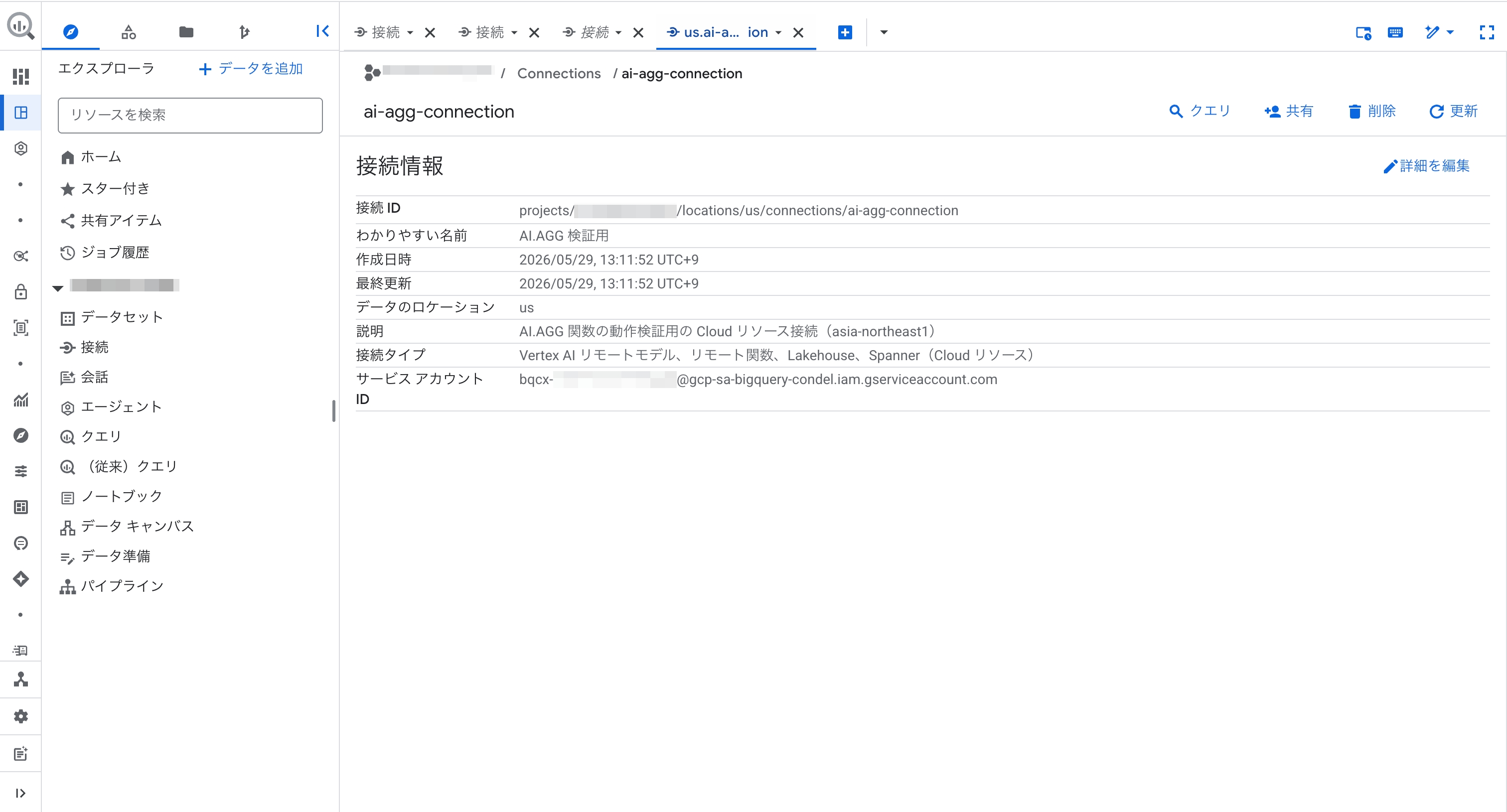Close the us.ai-a...ion tab
Viewport: 1507px width, 812px height.
pos(798,33)
